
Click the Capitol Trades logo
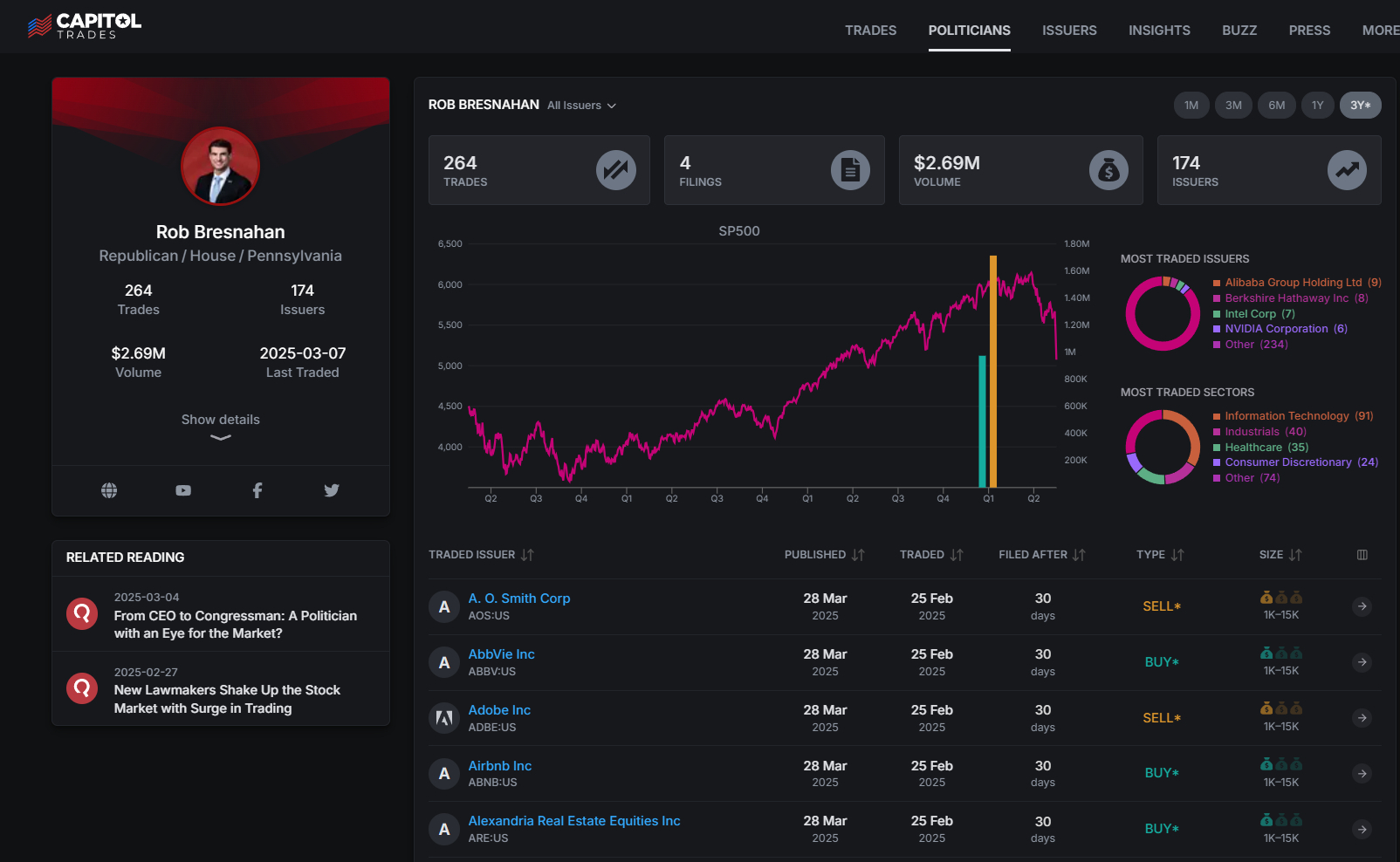coord(85,26)
